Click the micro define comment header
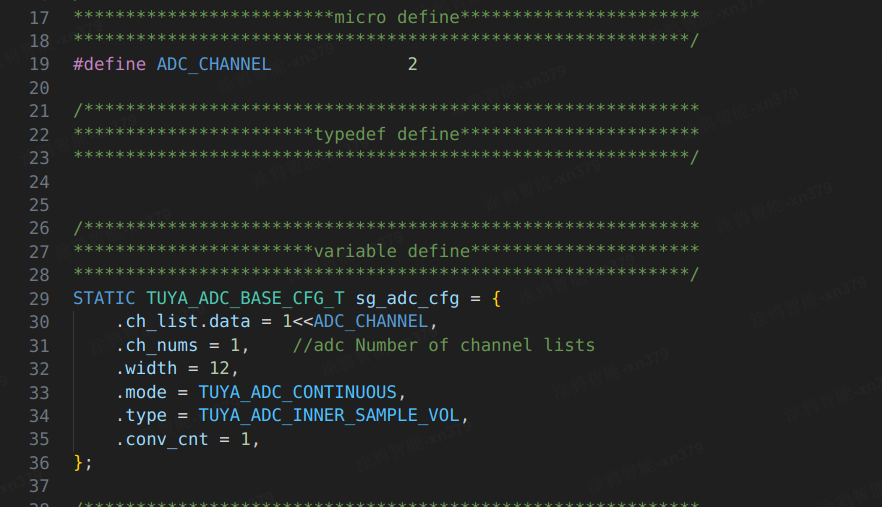The image size is (882, 507). (x=397, y=17)
